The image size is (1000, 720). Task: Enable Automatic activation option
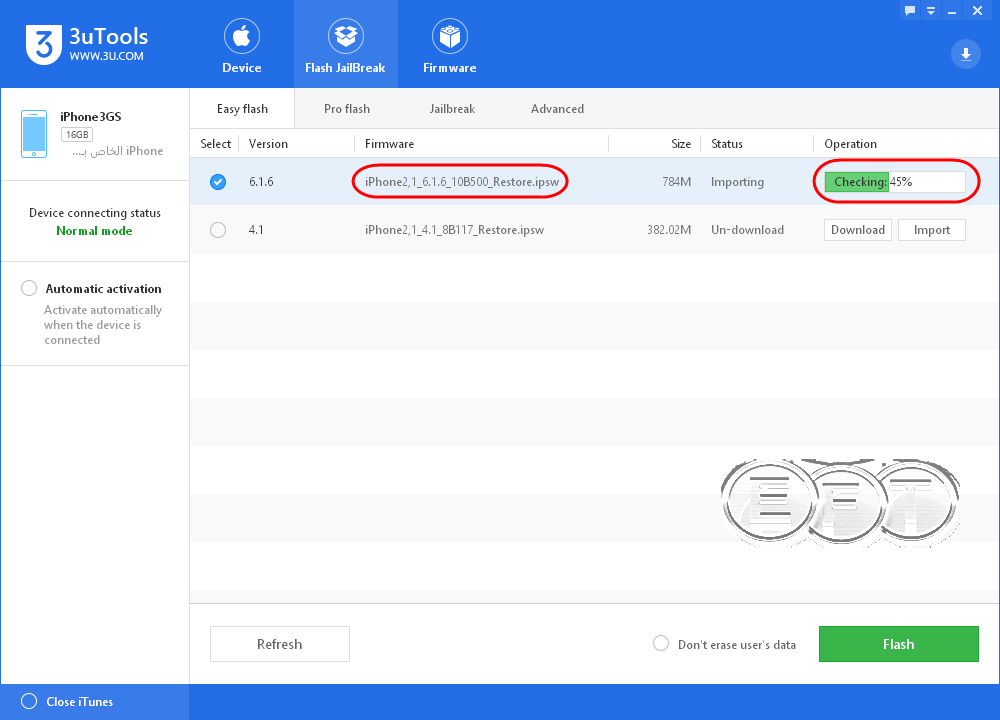click(x=29, y=288)
